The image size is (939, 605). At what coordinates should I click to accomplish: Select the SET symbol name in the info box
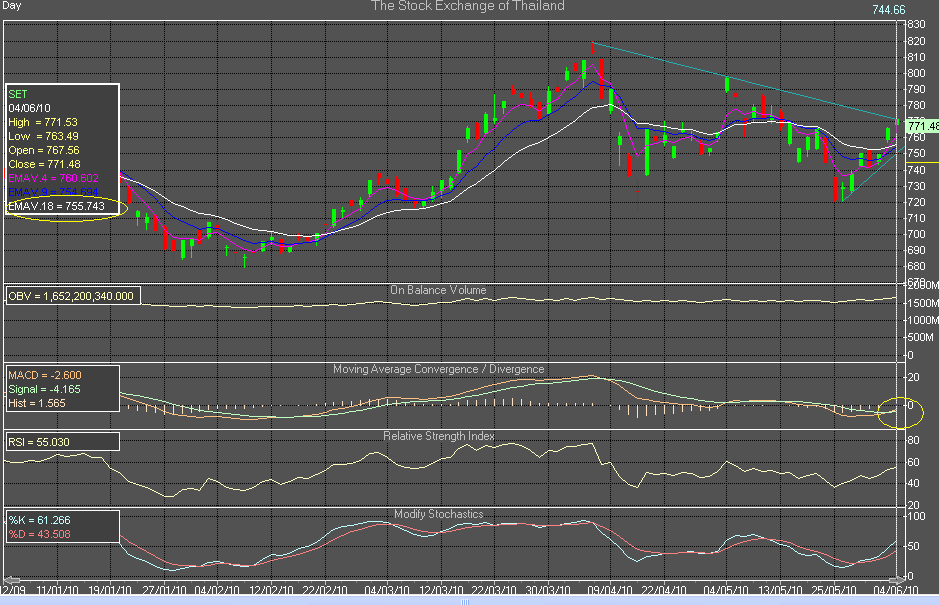17,94
